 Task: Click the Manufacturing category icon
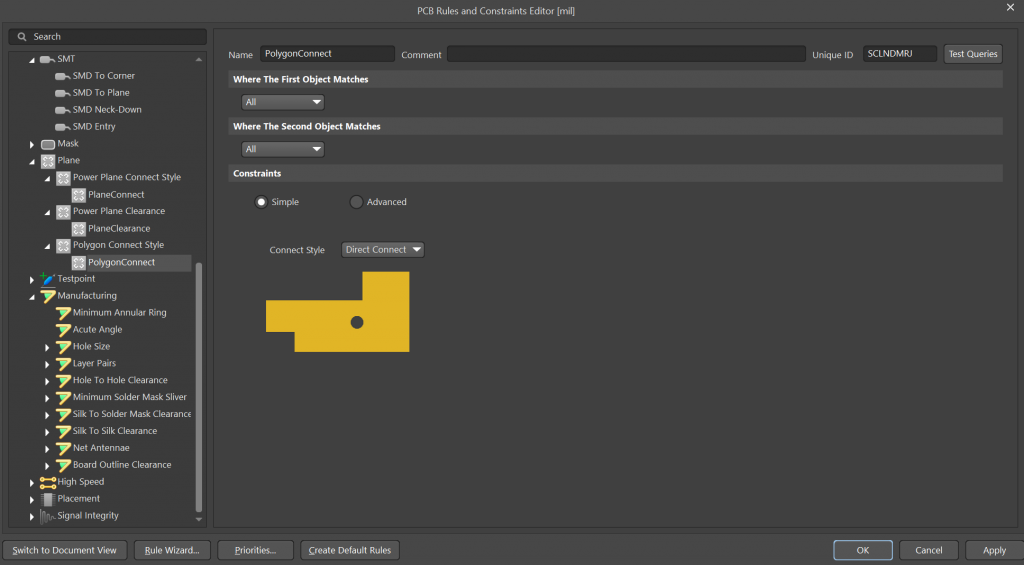[48, 296]
